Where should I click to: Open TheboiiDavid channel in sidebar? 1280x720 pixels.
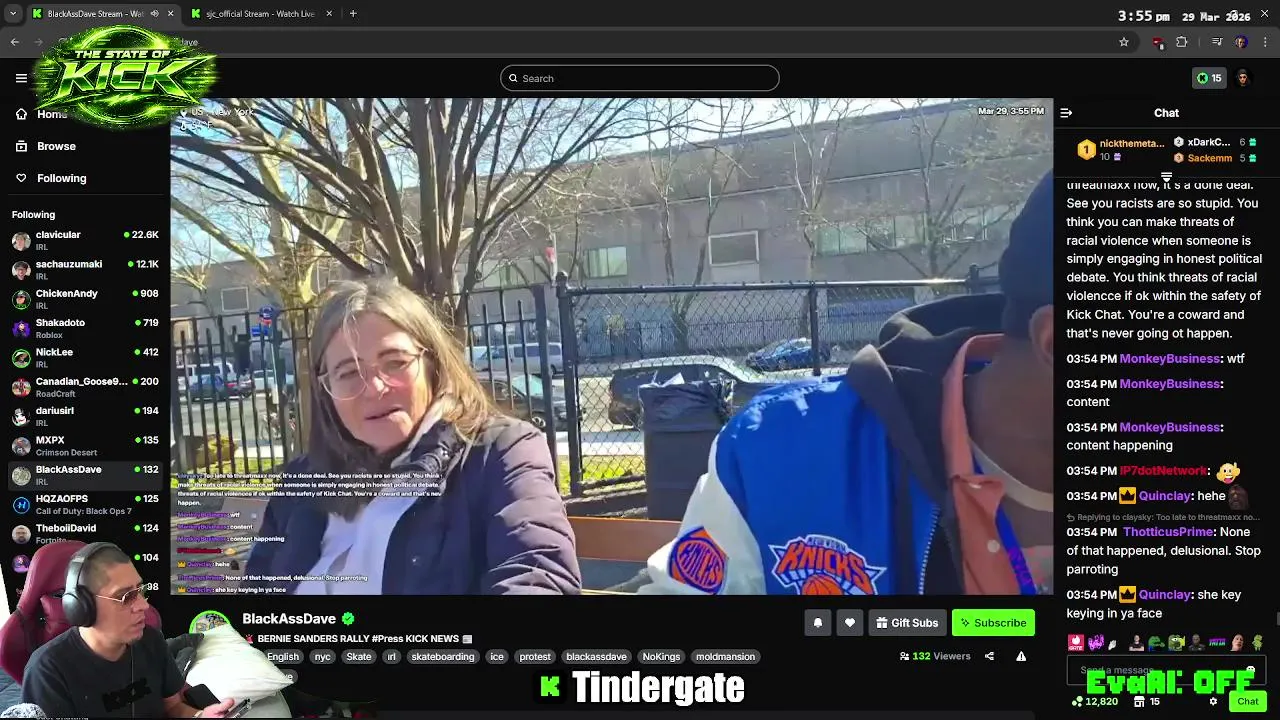pyautogui.click(x=85, y=534)
